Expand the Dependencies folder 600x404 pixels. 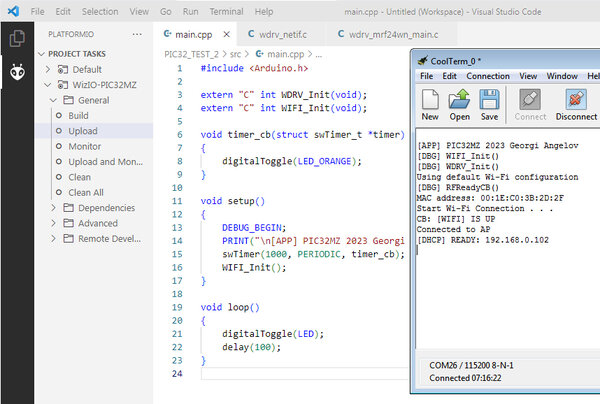(x=54, y=208)
